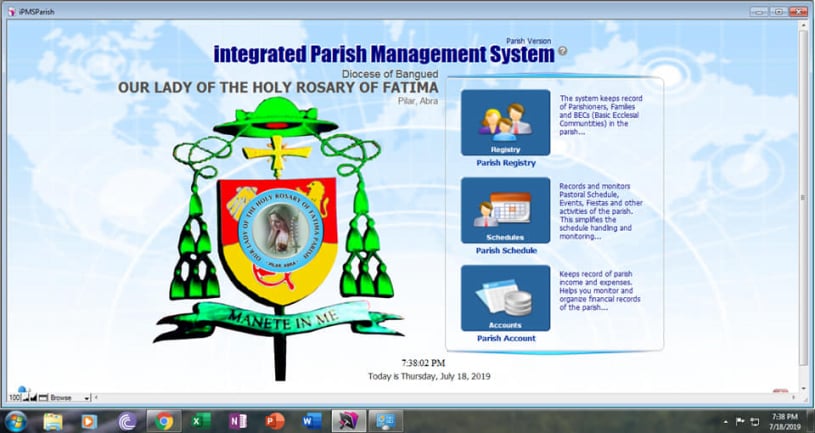Click the horizontal scrollbar right arrow

[795, 398]
